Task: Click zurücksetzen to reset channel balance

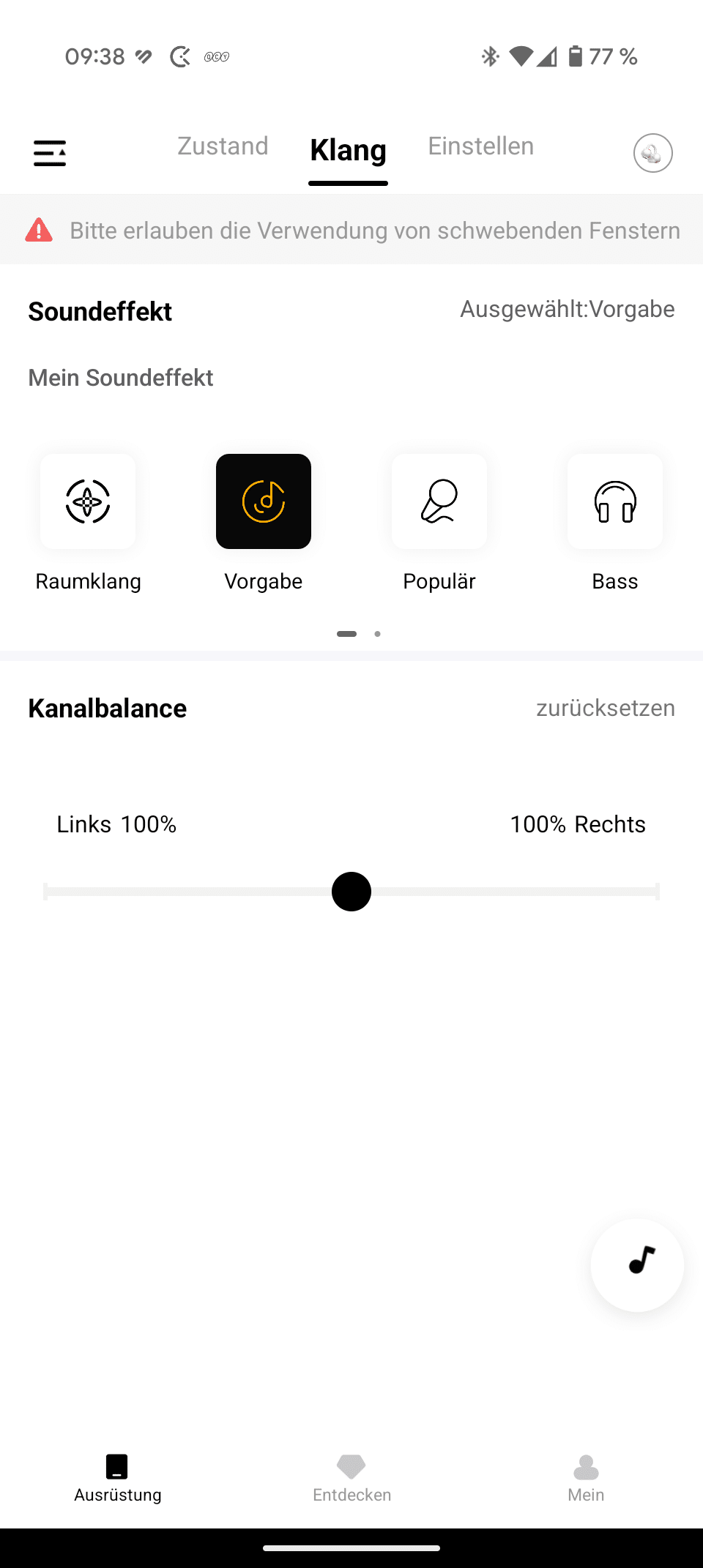Action: point(605,708)
